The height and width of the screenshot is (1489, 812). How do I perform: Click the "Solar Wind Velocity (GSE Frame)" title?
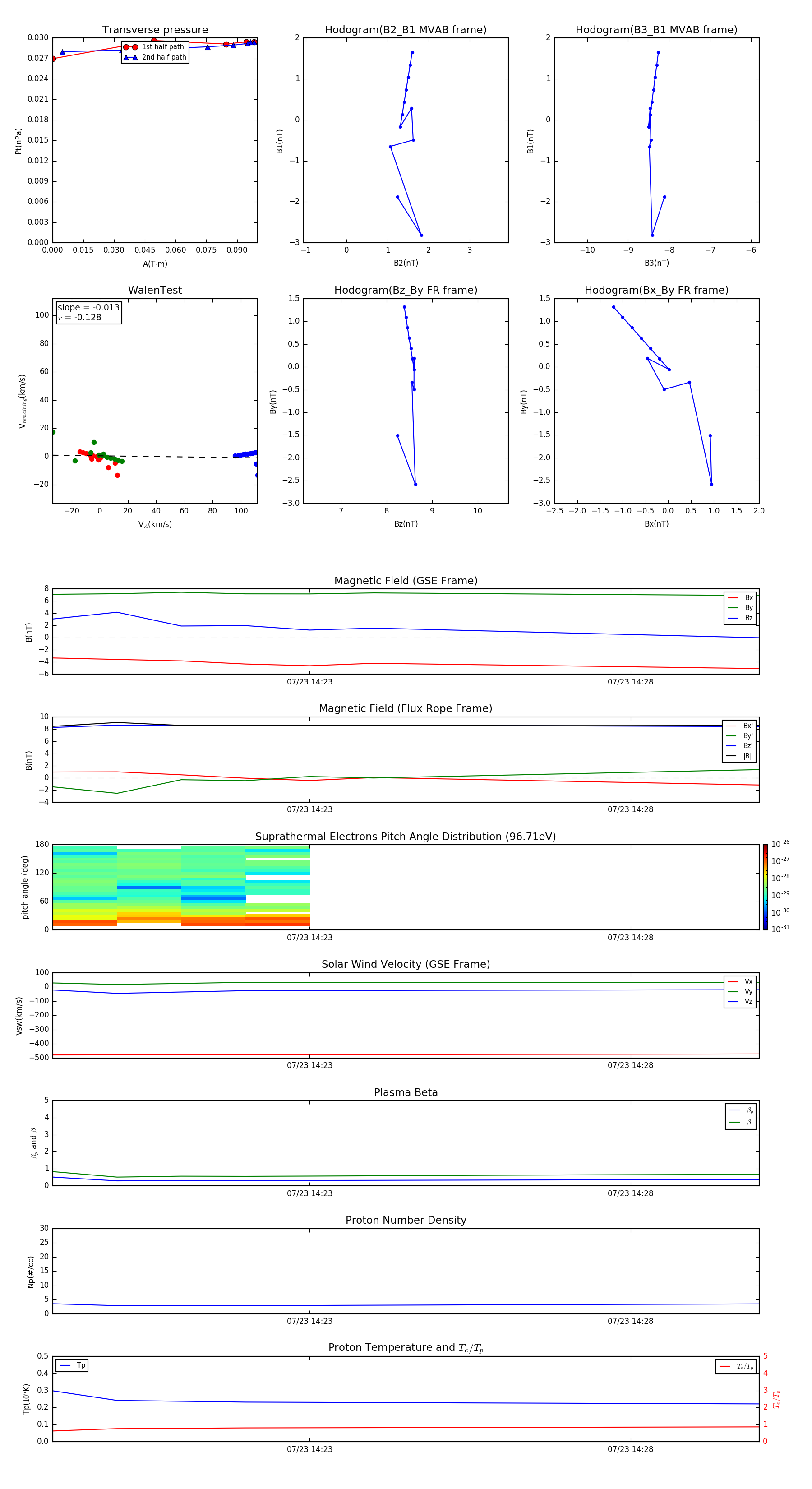tap(406, 965)
